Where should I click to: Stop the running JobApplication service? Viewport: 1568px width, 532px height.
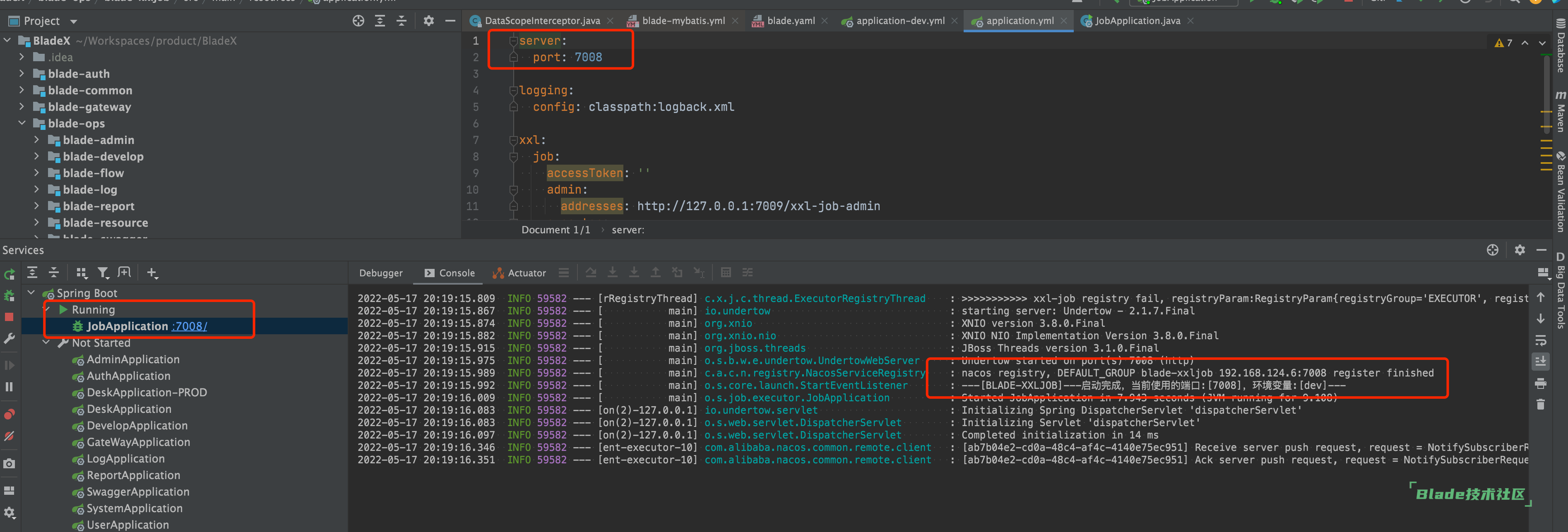(9, 317)
